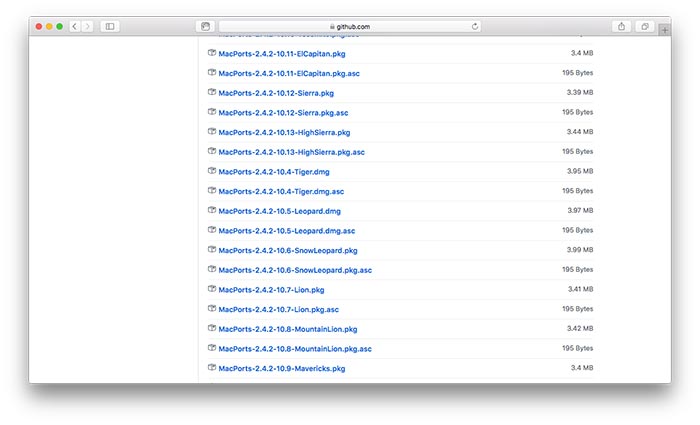Click the 3.95 MB size of Tiger.dmg
The height and width of the screenshot is (425, 700).
pyautogui.click(x=580, y=171)
